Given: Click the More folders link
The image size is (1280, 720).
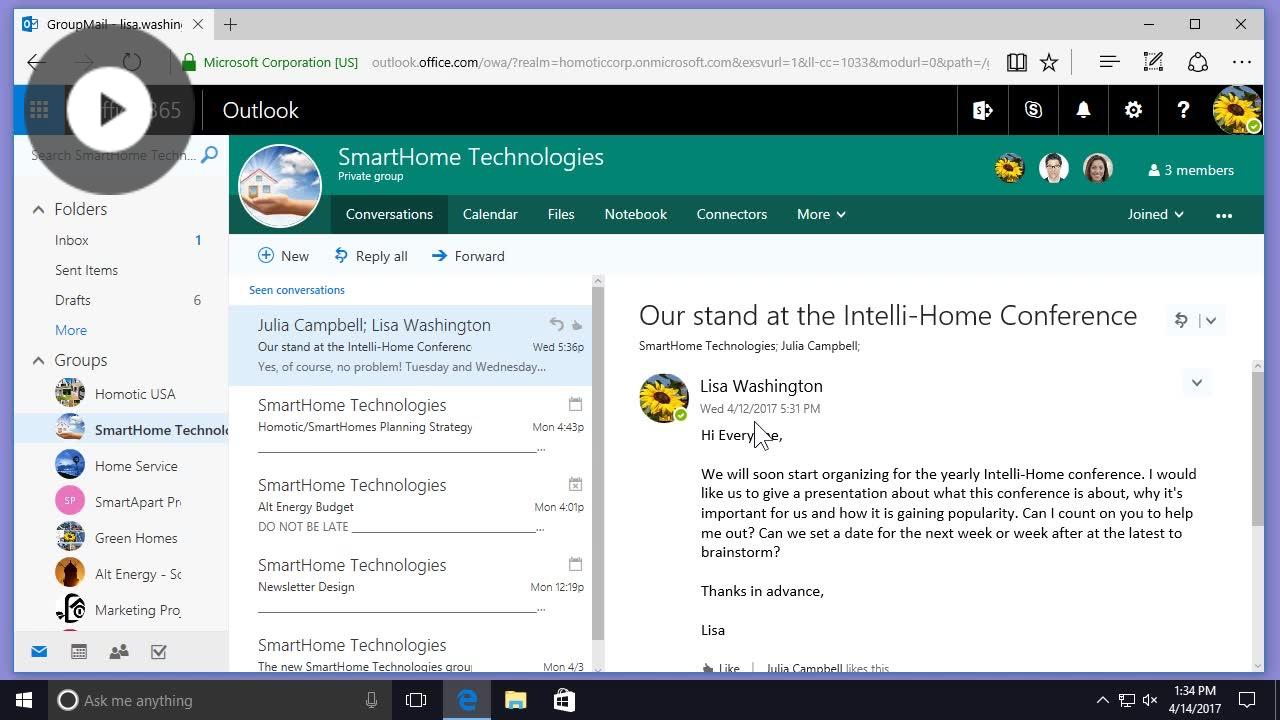Looking at the screenshot, I should [71, 330].
